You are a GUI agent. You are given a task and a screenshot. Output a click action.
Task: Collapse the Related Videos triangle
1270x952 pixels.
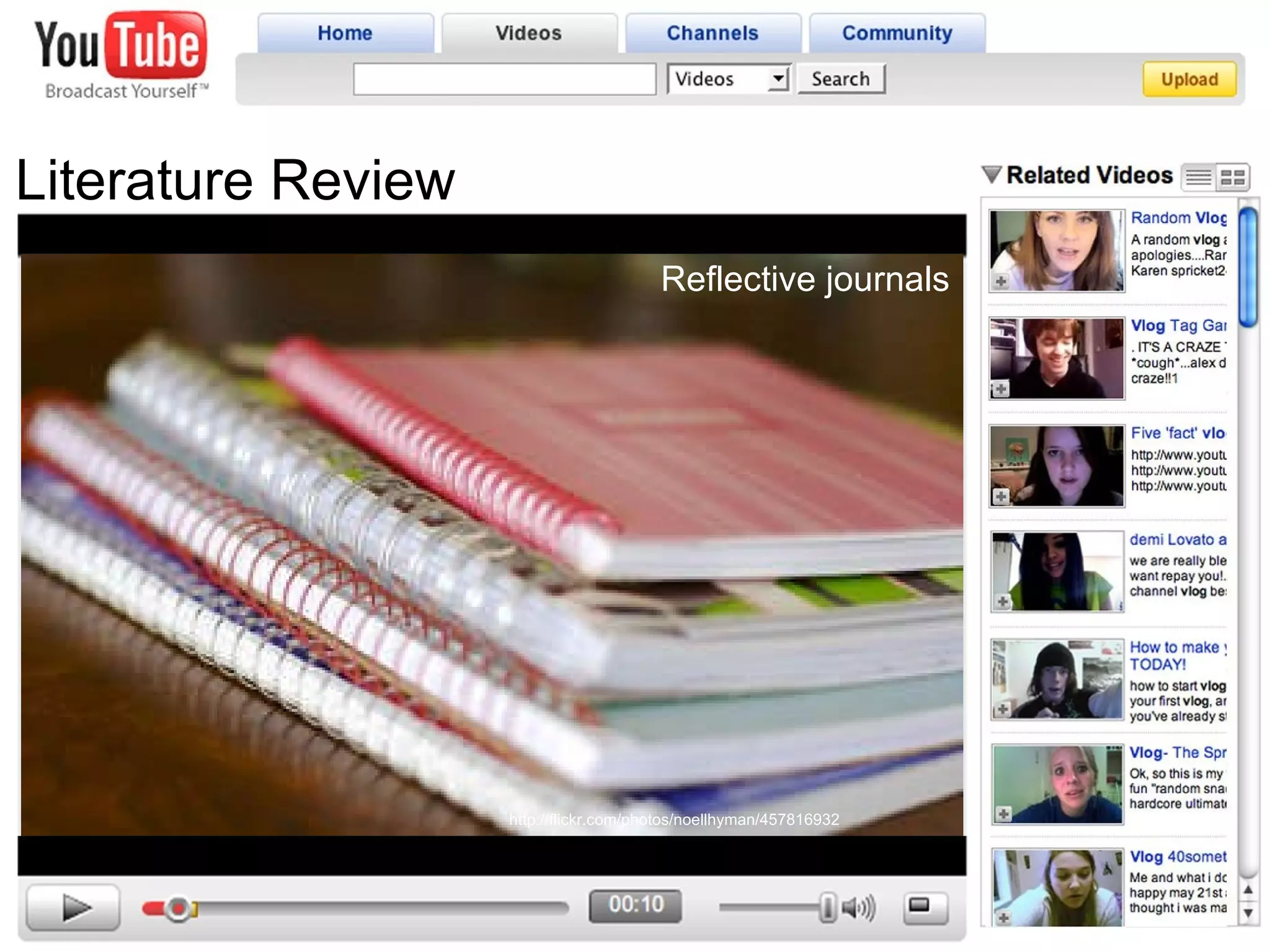(992, 175)
